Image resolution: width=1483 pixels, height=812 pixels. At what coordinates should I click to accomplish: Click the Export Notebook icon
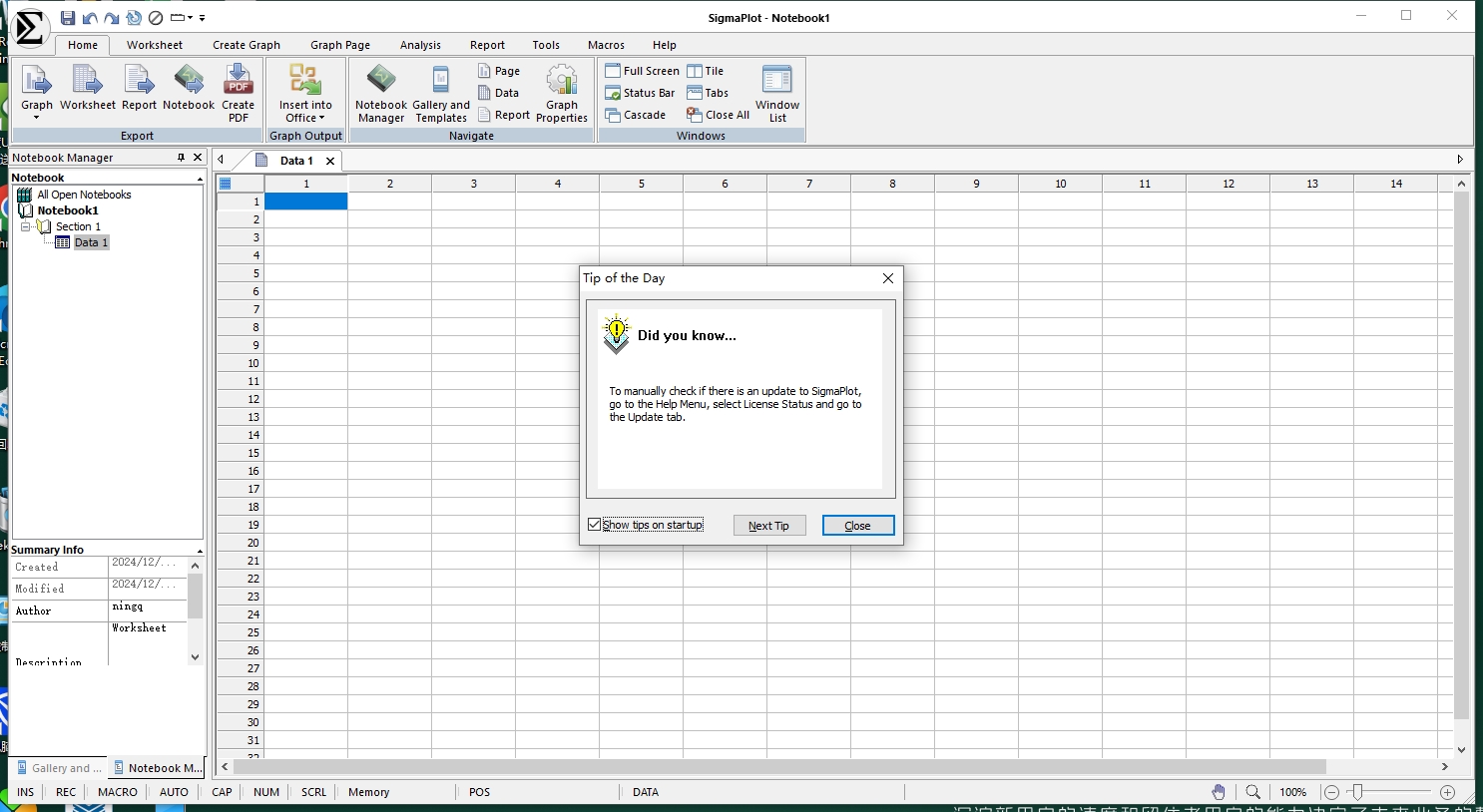189,88
